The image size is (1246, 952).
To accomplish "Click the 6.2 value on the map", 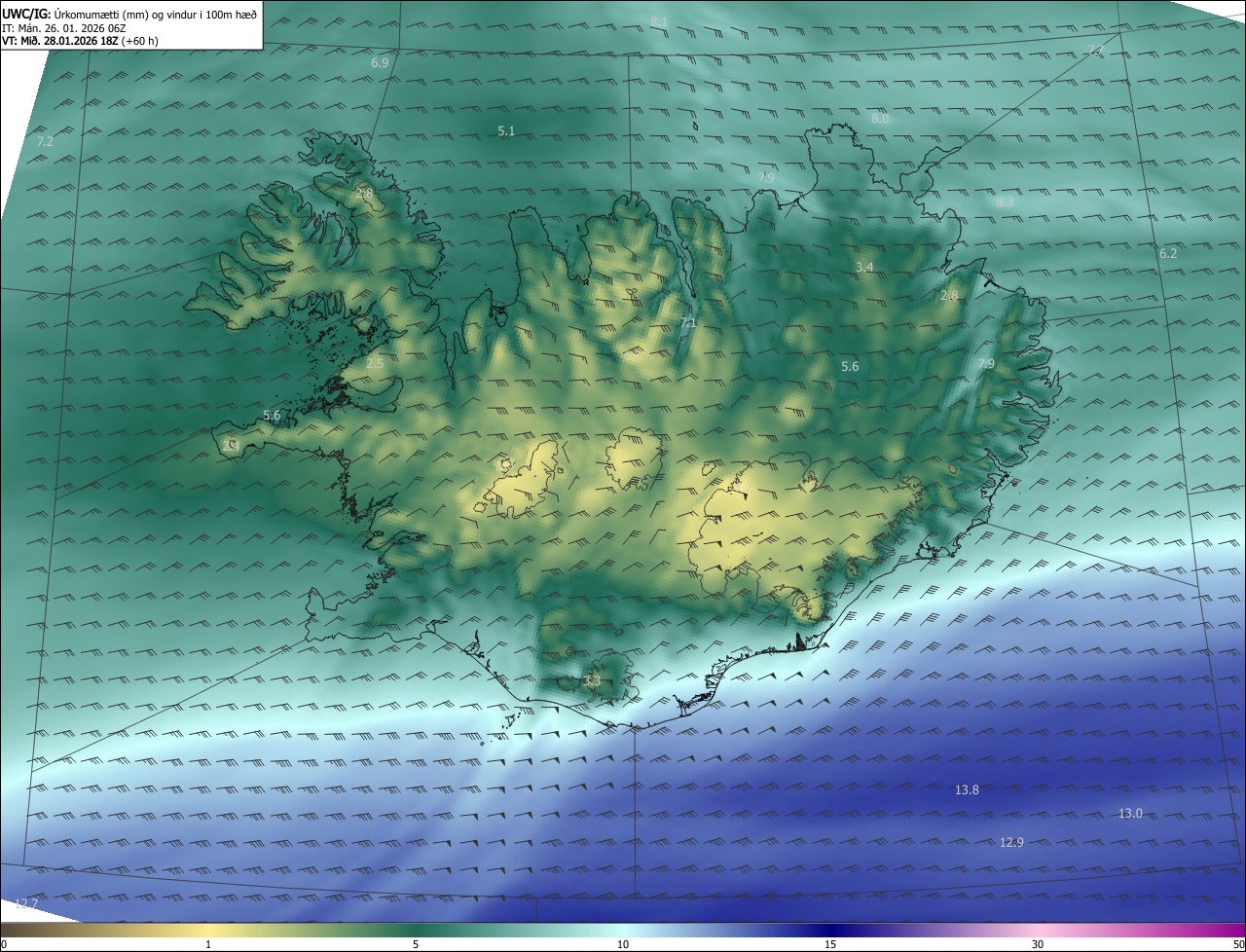I will pyautogui.click(x=1168, y=253).
